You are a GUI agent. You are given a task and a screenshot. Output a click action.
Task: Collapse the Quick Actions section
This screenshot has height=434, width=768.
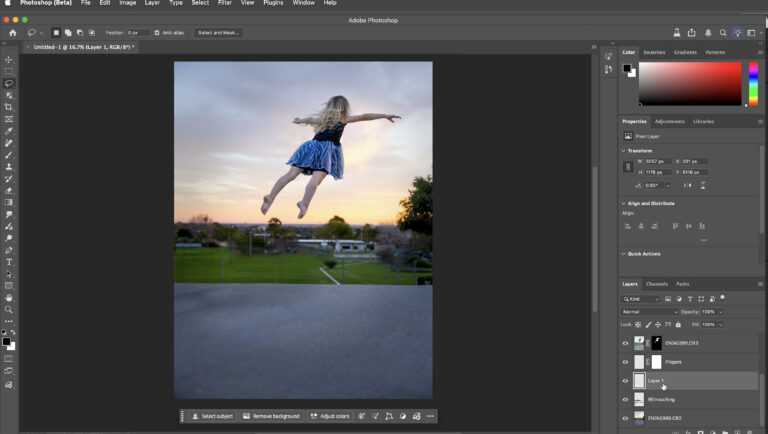624,254
